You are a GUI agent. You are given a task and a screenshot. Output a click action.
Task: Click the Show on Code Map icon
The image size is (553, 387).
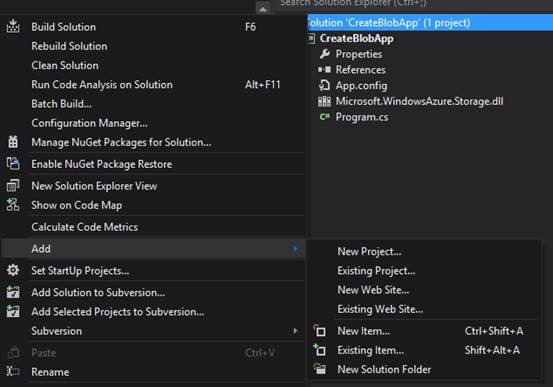coord(13,205)
